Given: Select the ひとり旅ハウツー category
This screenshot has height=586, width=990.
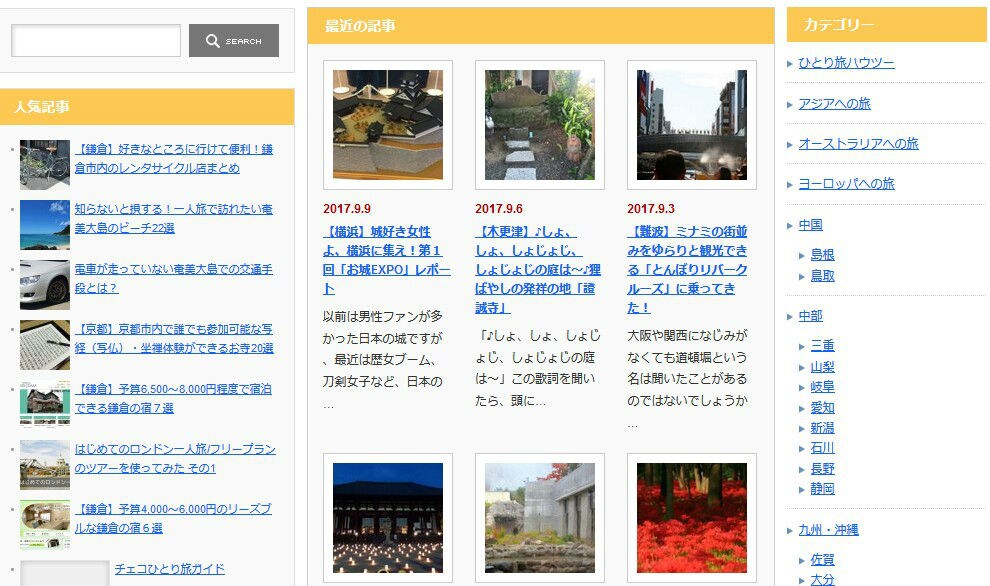Looking at the screenshot, I should click(846, 63).
